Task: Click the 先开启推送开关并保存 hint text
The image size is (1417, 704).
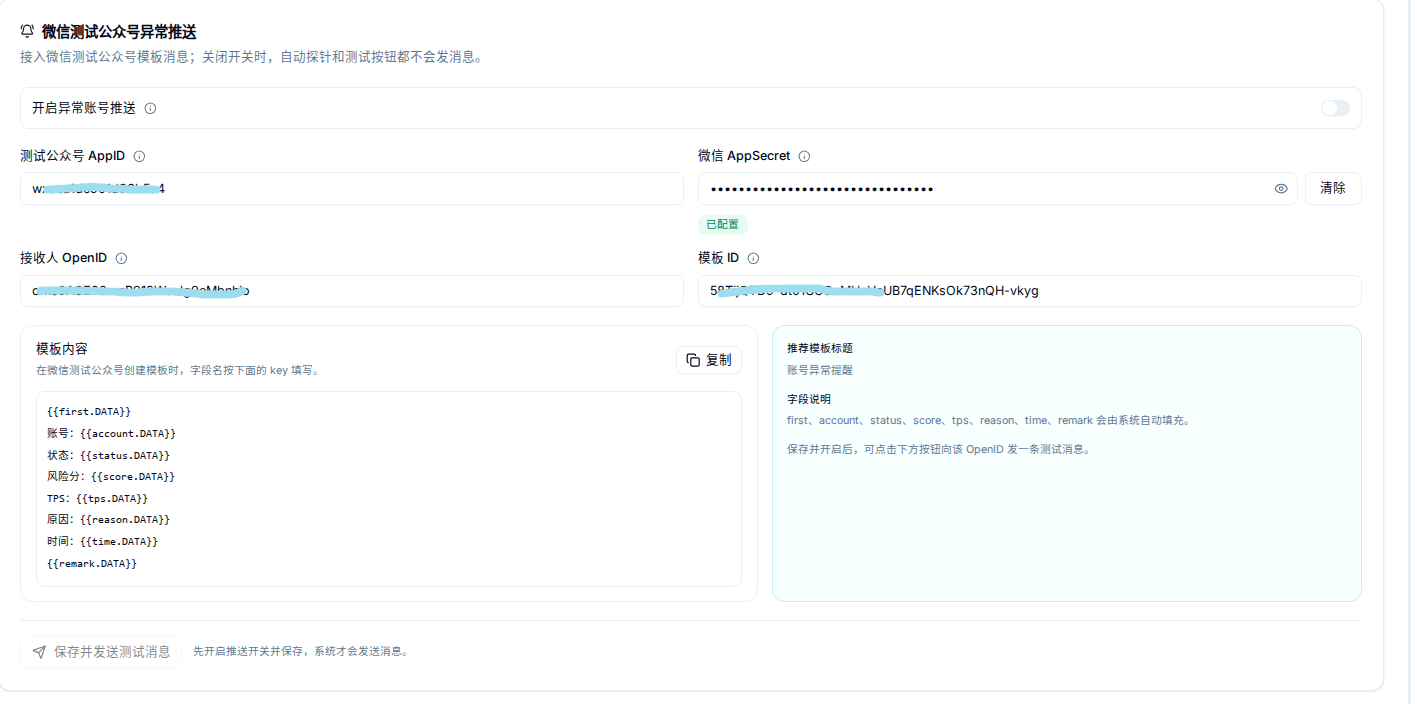Action: click(300, 651)
